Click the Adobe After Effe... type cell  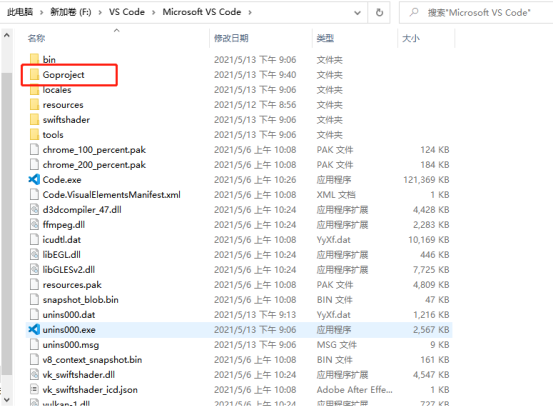click(x=354, y=390)
